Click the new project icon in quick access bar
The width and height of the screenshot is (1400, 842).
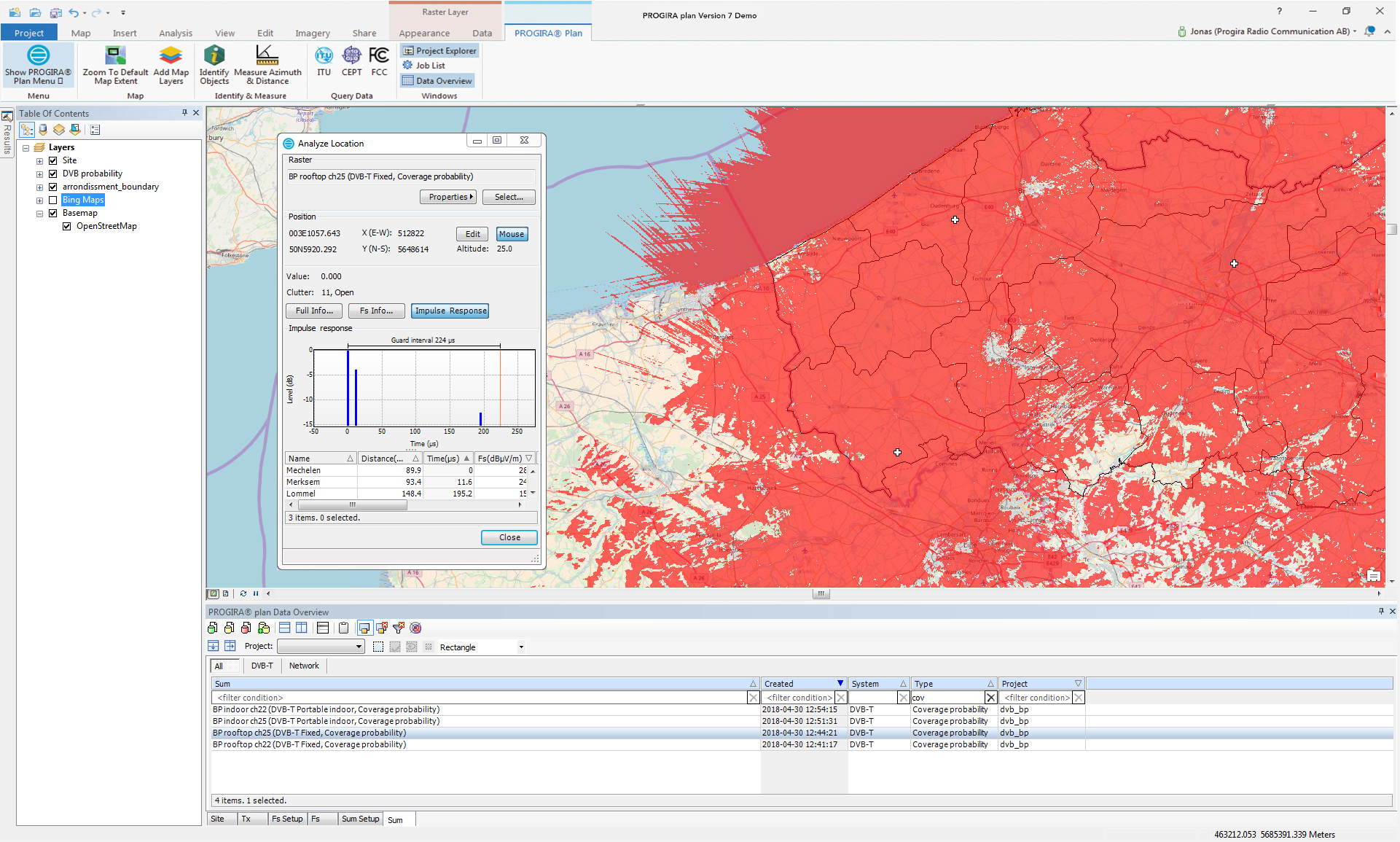click(15, 12)
